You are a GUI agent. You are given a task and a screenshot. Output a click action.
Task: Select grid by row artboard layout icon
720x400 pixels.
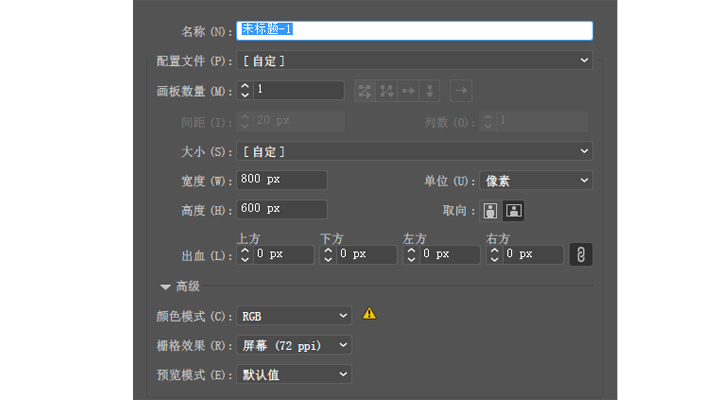[x=365, y=91]
